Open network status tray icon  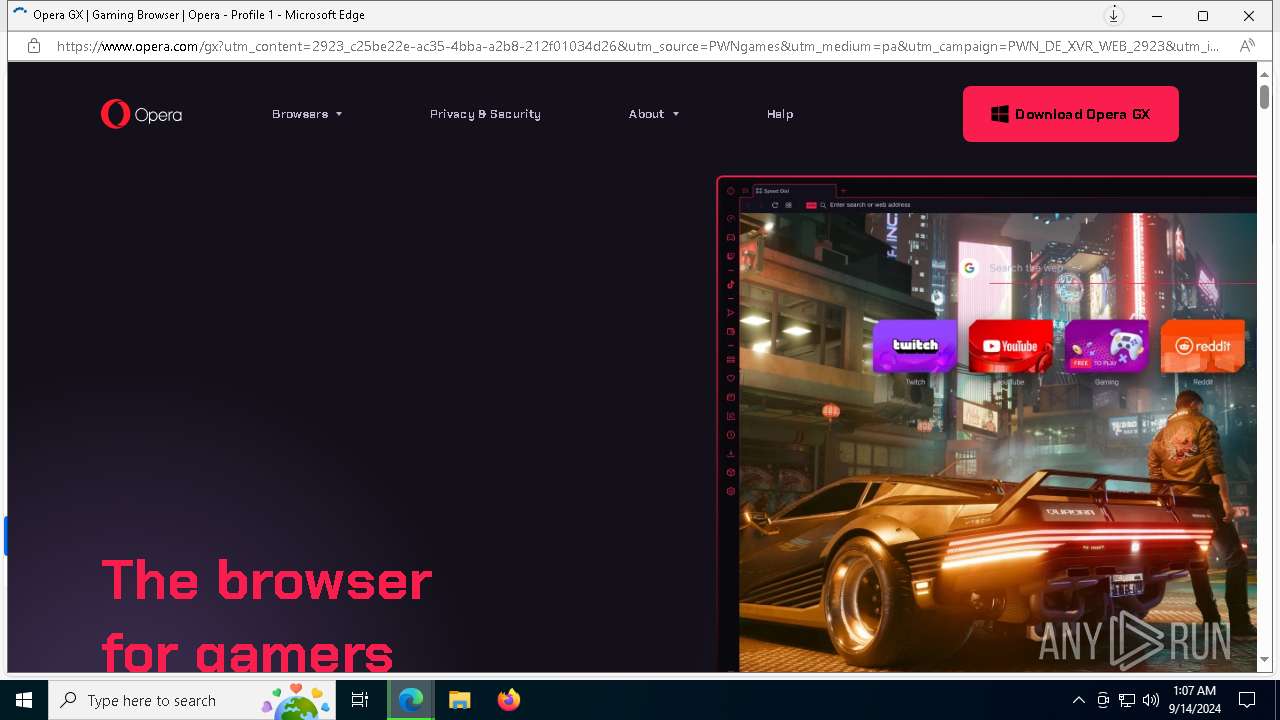point(1127,700)
